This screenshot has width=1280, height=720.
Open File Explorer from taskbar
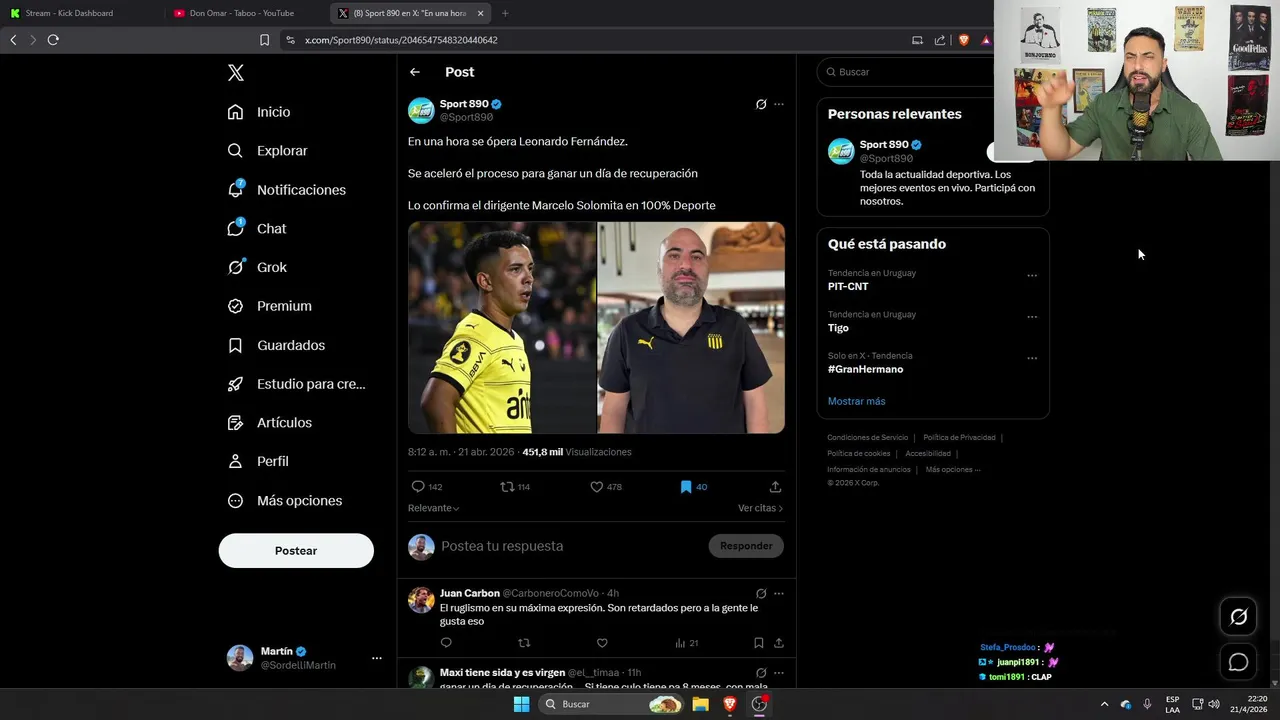pos(701,704)
